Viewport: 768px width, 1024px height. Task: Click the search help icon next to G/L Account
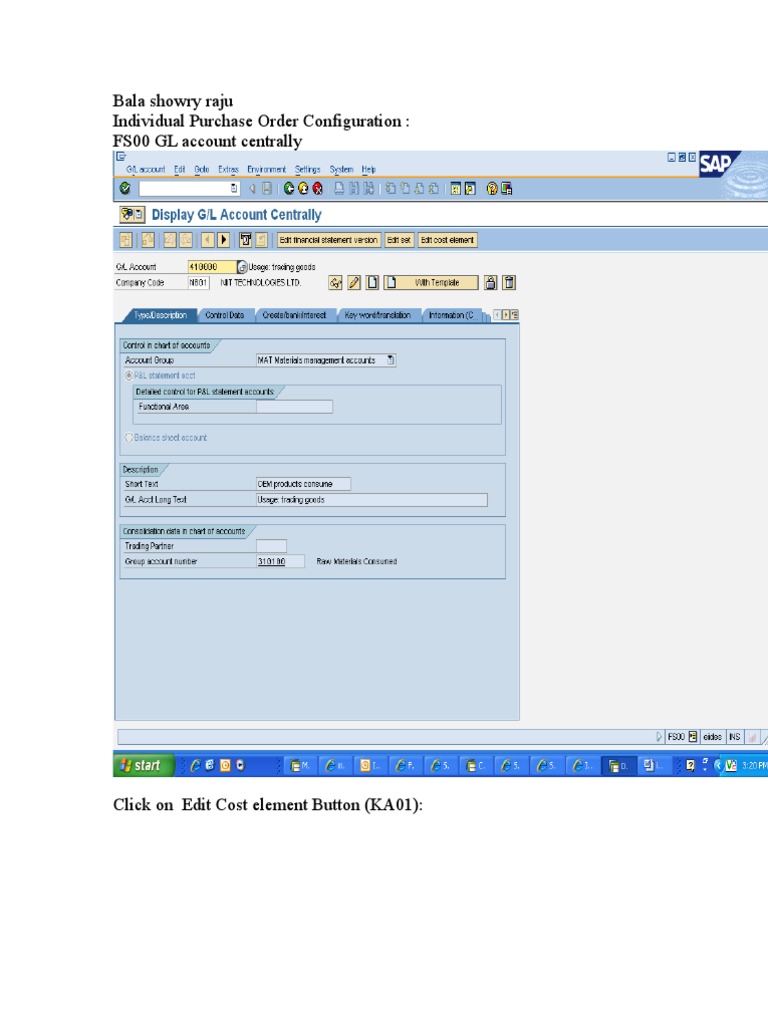coord(242,266)
